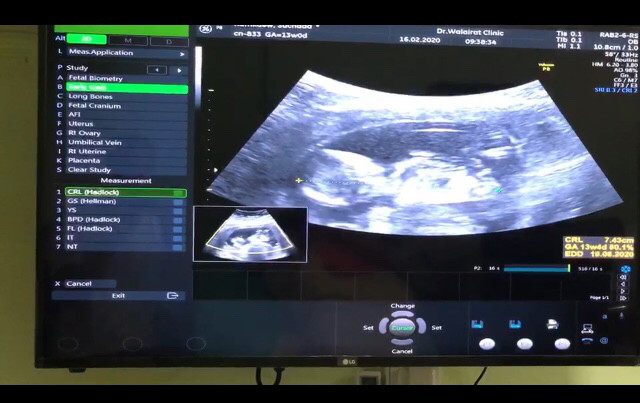Go to the previous Study page arrow
This screenshot has height=403, width=640.
[x=157, y=70]
